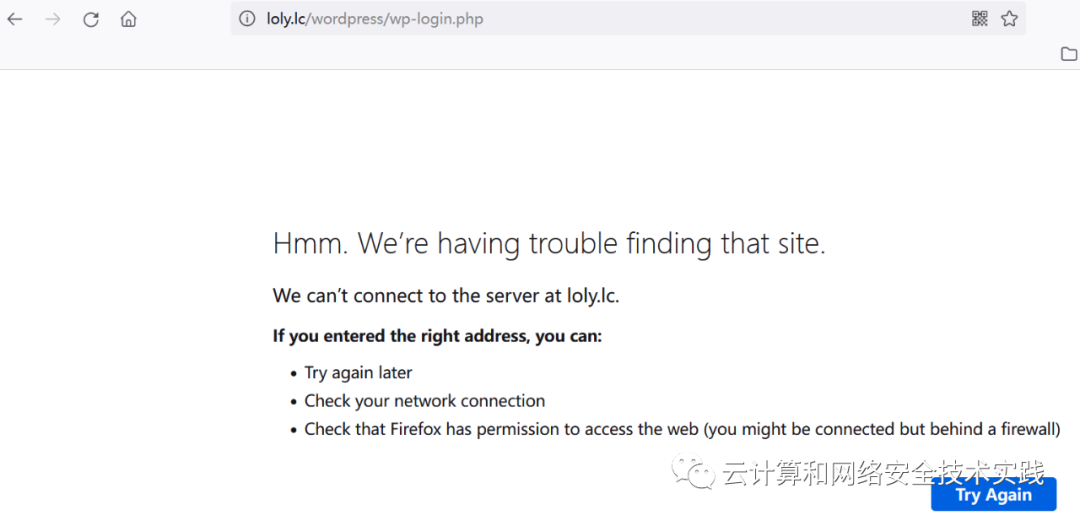Click the 'Check your network connection' bullet
The width and height of the screenshot is (1080, 521).
[x=424, y=401]
